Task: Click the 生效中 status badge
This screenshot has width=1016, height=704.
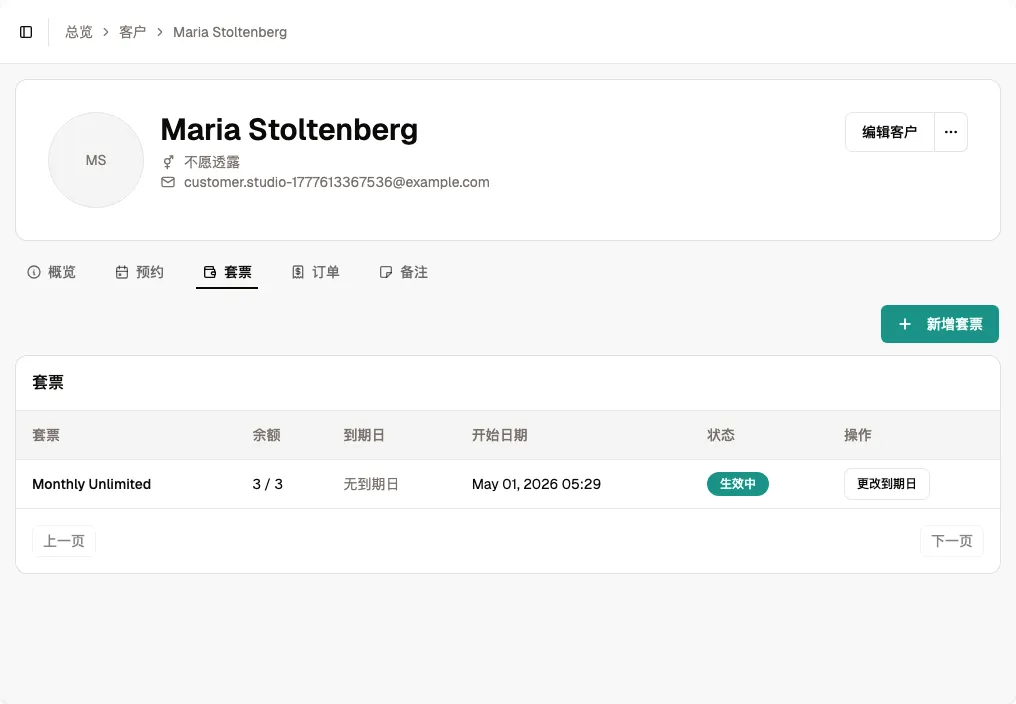Action: [x=737, y=484]
